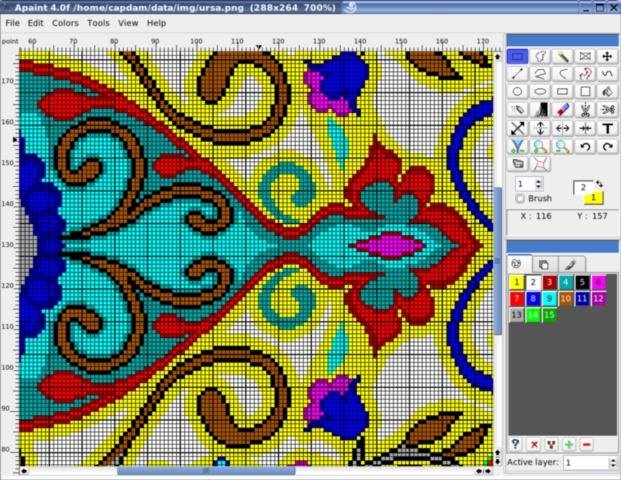621x480 pixels.
Task: Choose the eraser tool
Action: coord(562,110)
